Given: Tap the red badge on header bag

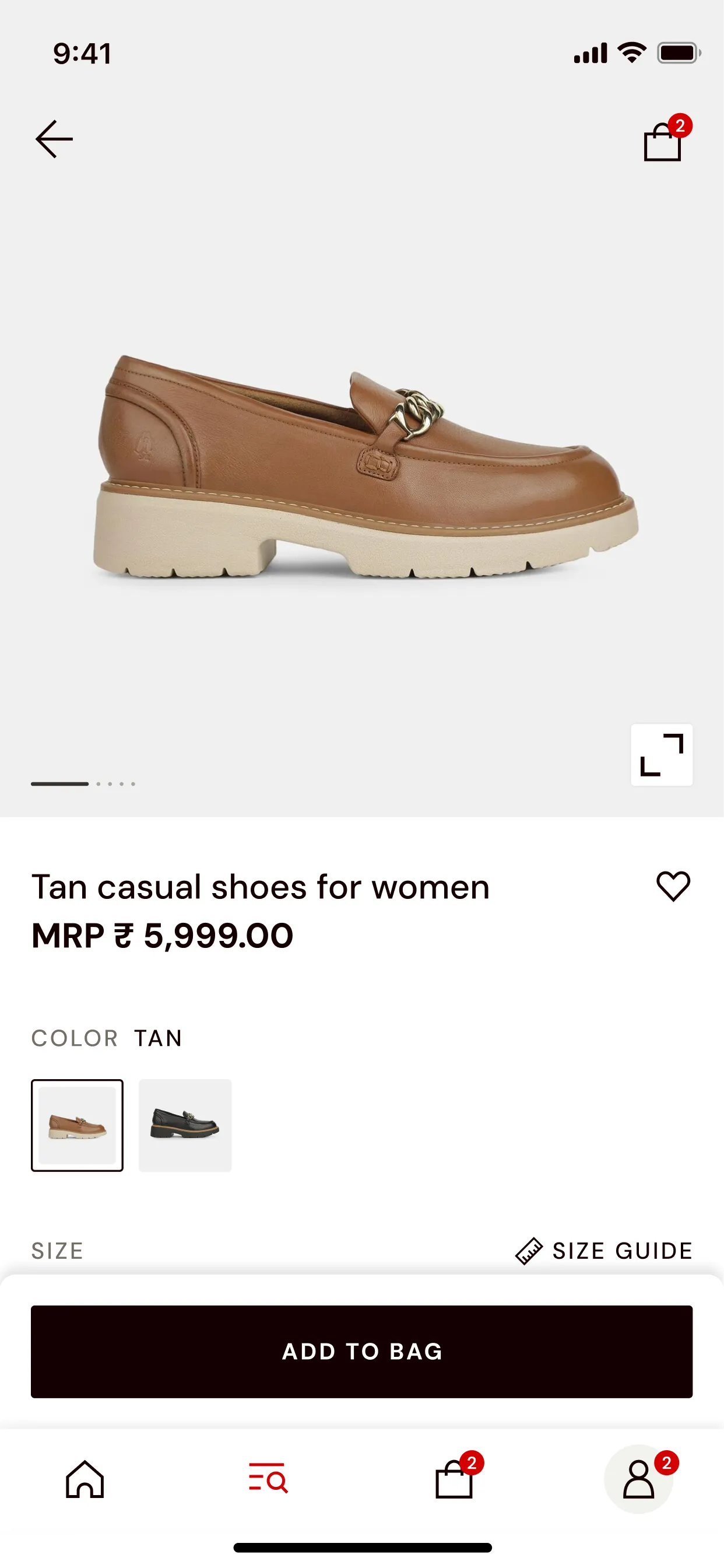Looking at the screenshot, I should coord(680,125).
